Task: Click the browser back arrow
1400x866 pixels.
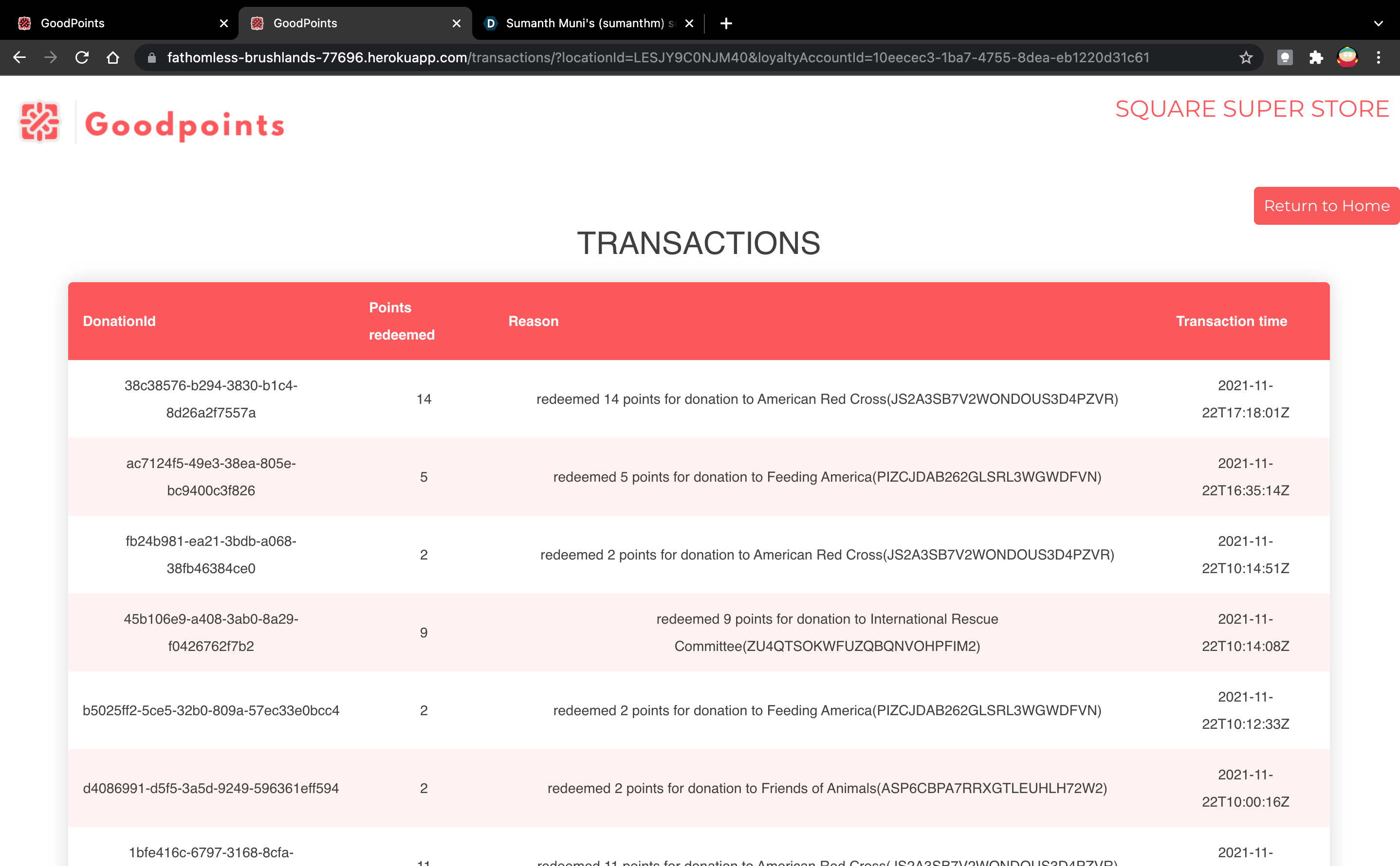Action: (x=19, y=57)
